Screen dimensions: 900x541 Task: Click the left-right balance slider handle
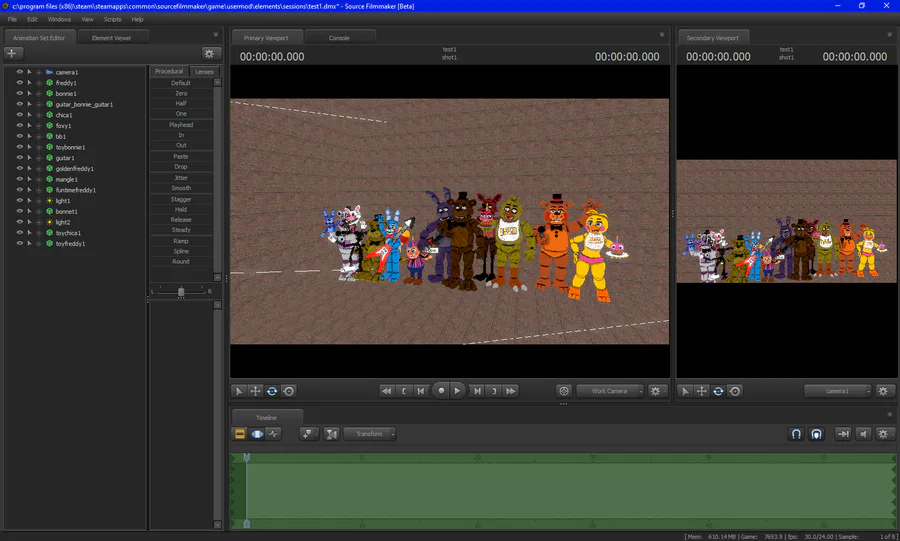coord(181,291)
